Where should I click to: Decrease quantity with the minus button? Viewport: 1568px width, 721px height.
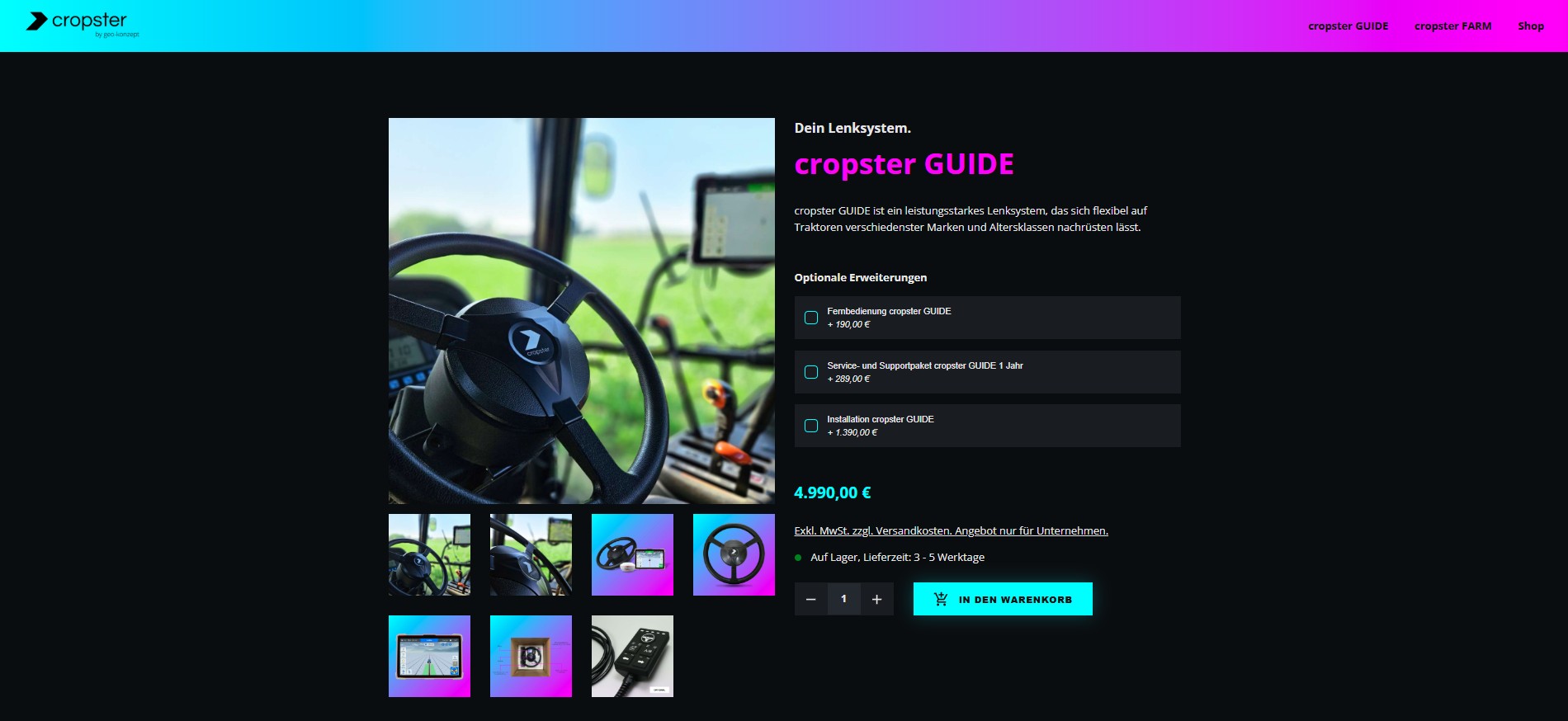pos(810,599)
